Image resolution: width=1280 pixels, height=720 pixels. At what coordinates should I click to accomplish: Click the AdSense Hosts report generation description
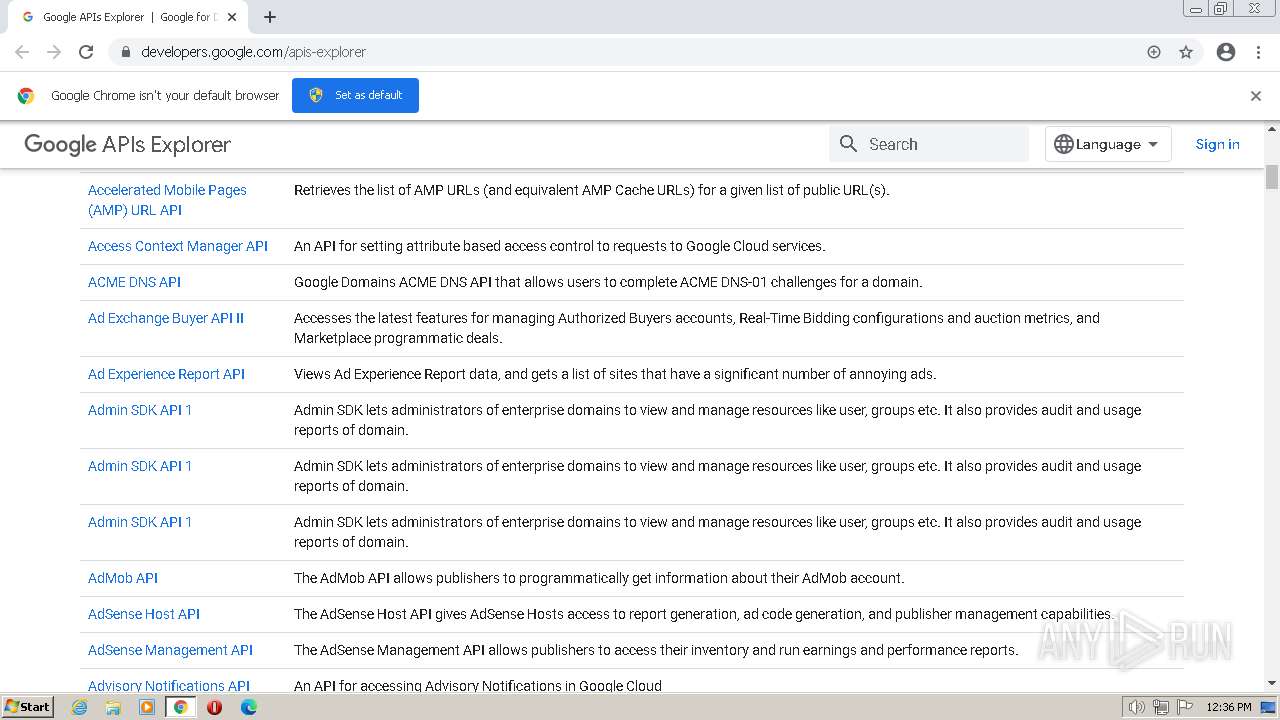(x=703, y=614)
